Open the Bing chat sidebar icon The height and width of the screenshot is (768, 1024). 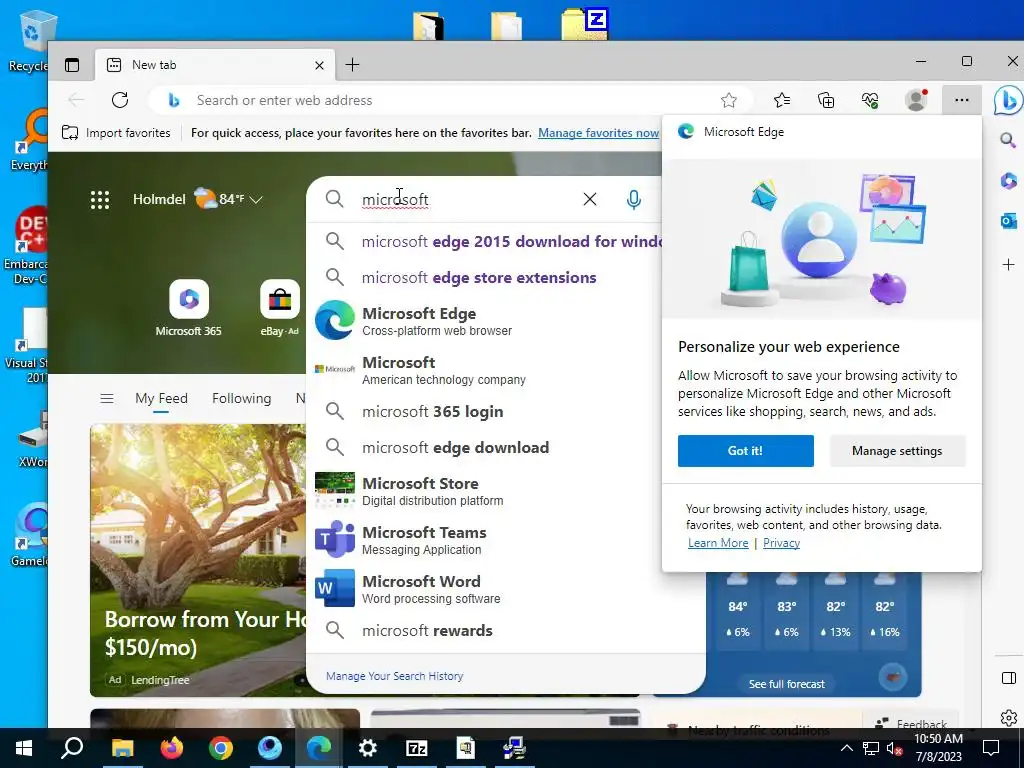pos(1007,100)
